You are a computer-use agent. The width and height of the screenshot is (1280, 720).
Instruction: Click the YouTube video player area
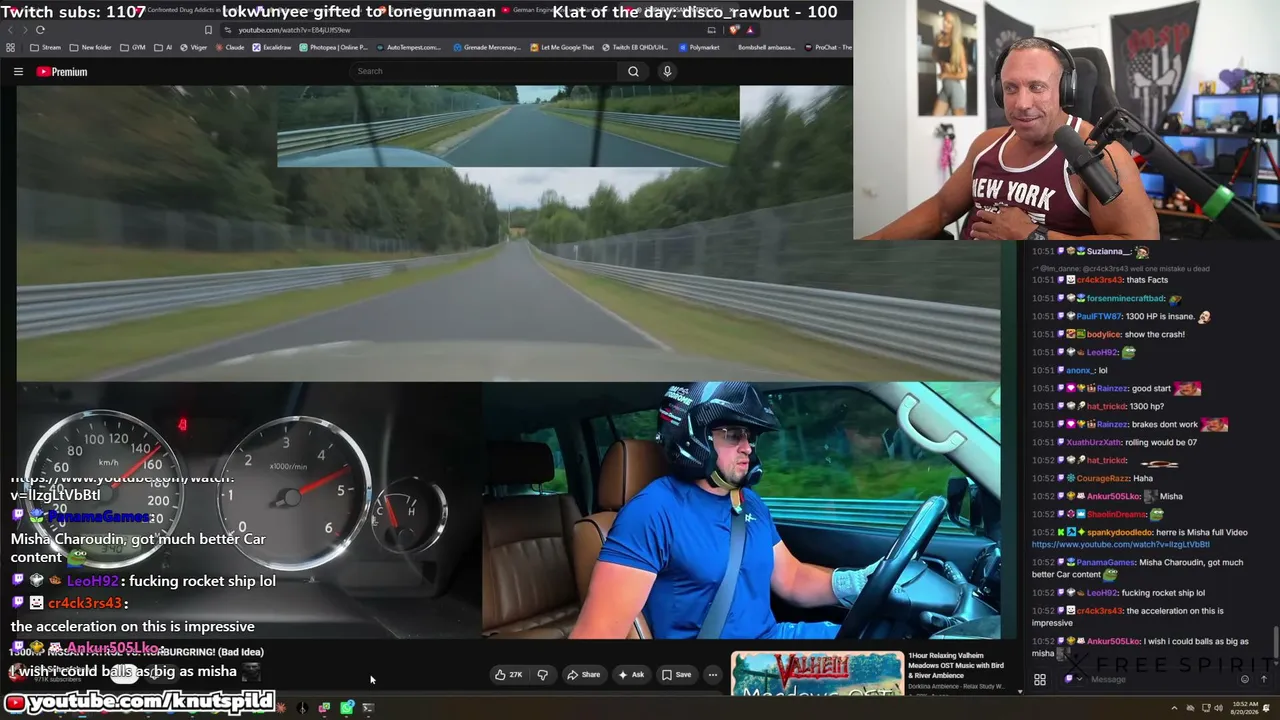click(x=508, y=362)
